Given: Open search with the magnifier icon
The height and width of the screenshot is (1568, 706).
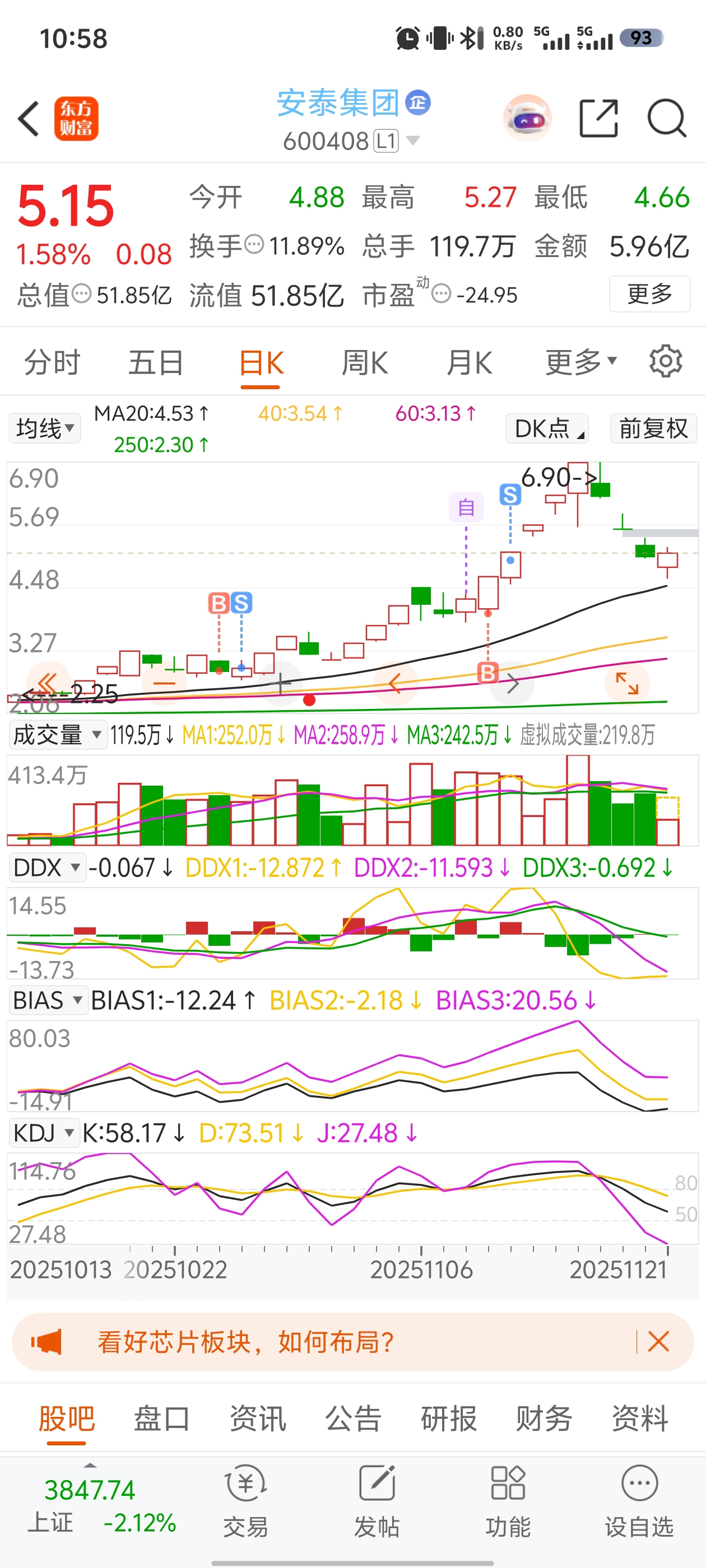Looking at the screenshot, I should [x=667, y=118].
